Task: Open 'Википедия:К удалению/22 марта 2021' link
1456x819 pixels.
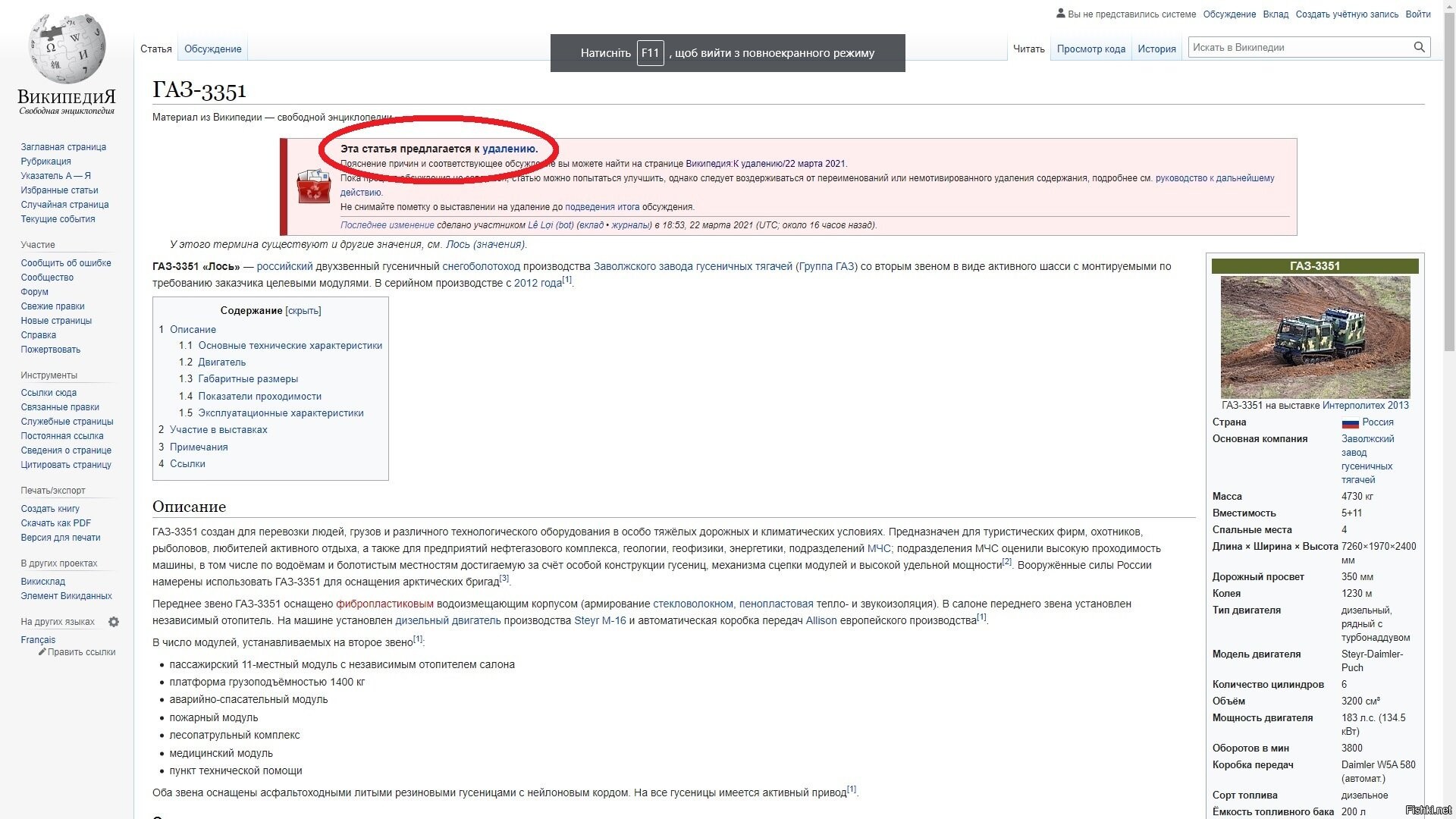Action: [765, 164]
